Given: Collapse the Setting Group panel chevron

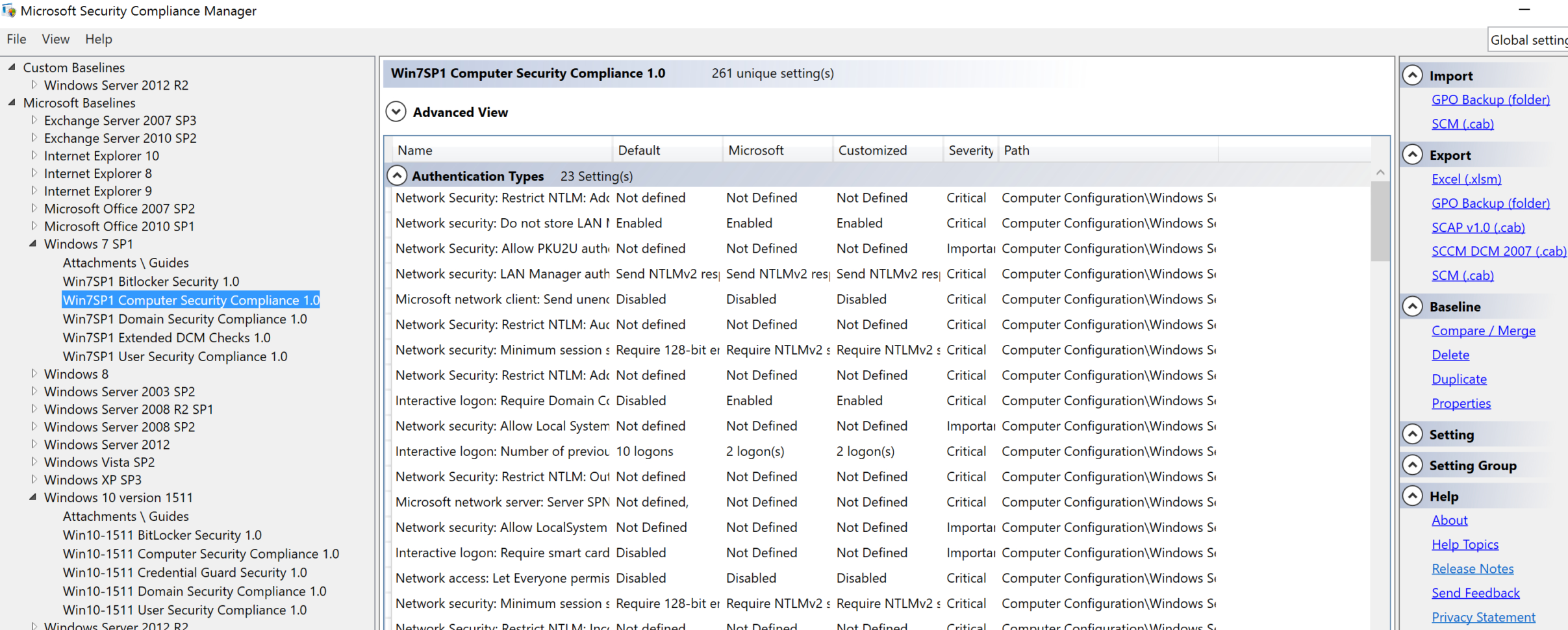Looking at the screenshot, I should point(1413,465).
